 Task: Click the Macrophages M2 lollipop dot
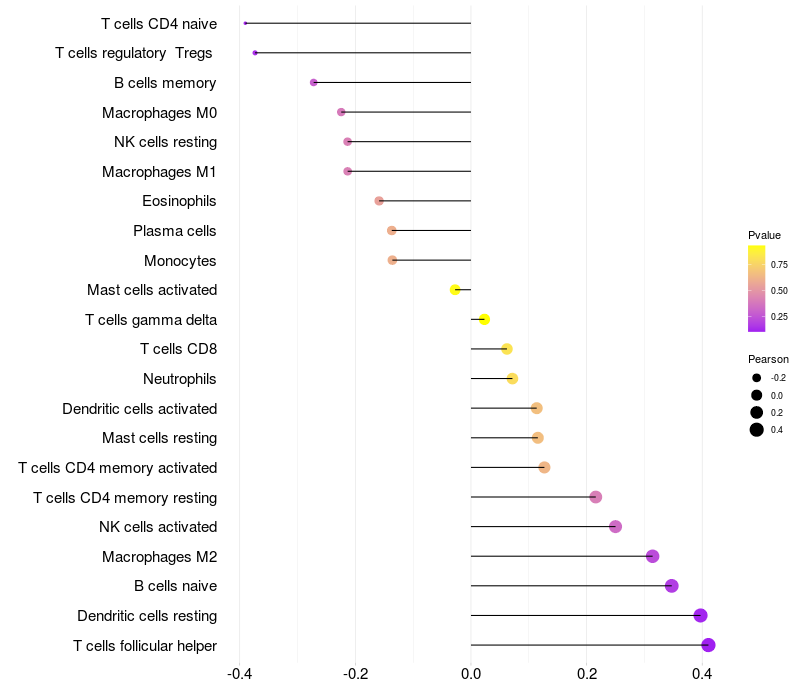tap(653, 556)
